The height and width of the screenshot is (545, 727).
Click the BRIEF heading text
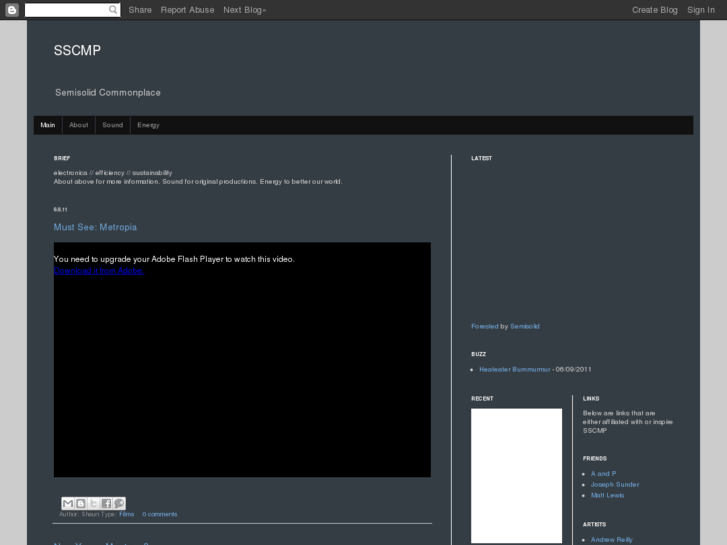(62, 158)
